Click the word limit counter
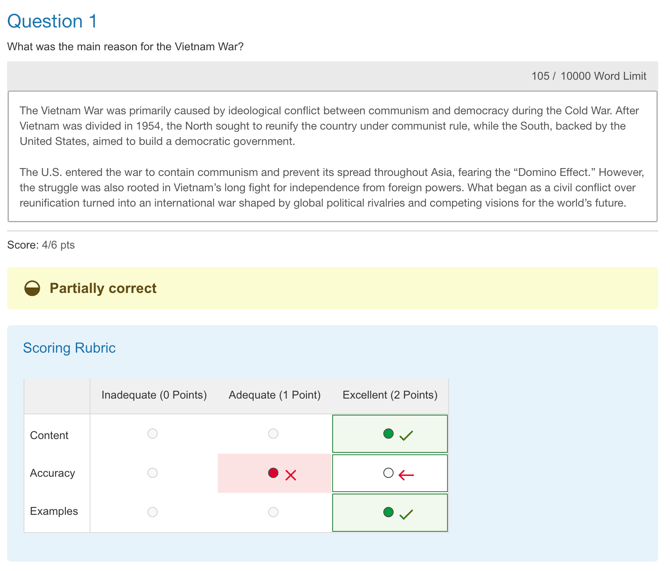The image size is (670, 571). [588, 76]
